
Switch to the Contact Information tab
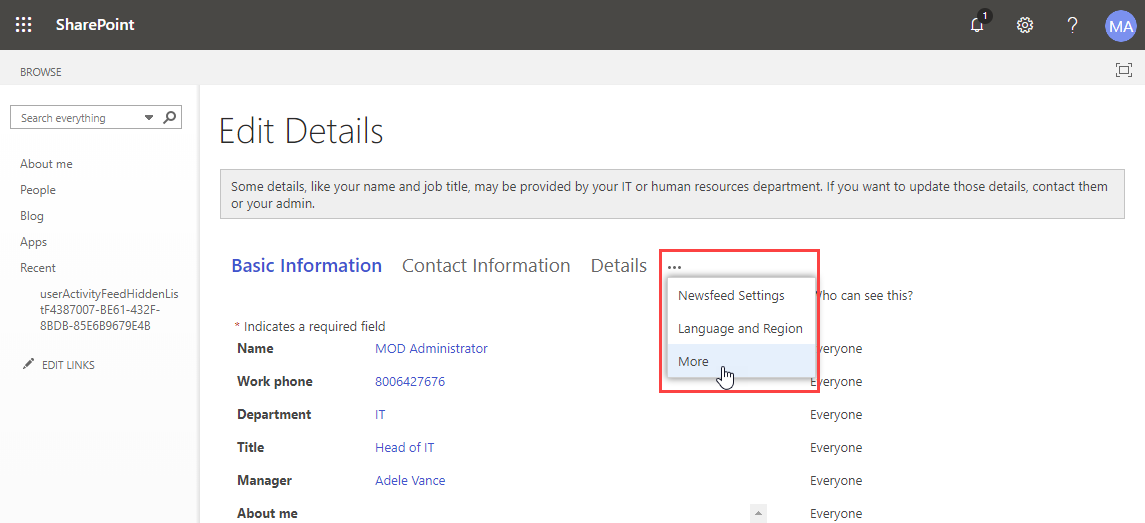point(486,266)
